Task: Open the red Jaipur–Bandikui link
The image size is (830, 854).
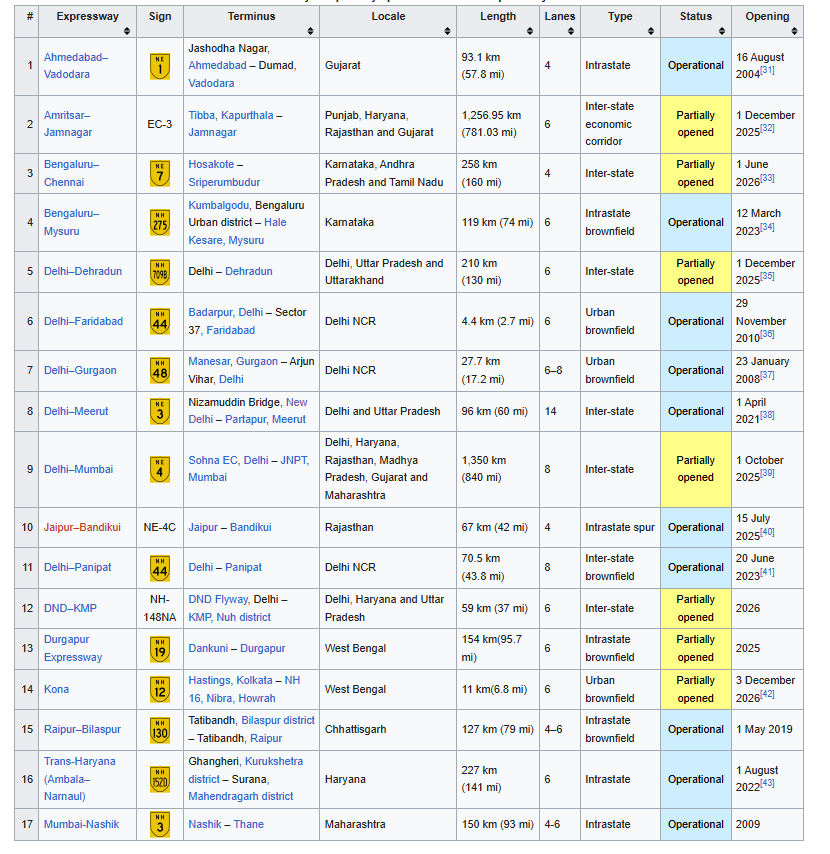Action: 82,527
